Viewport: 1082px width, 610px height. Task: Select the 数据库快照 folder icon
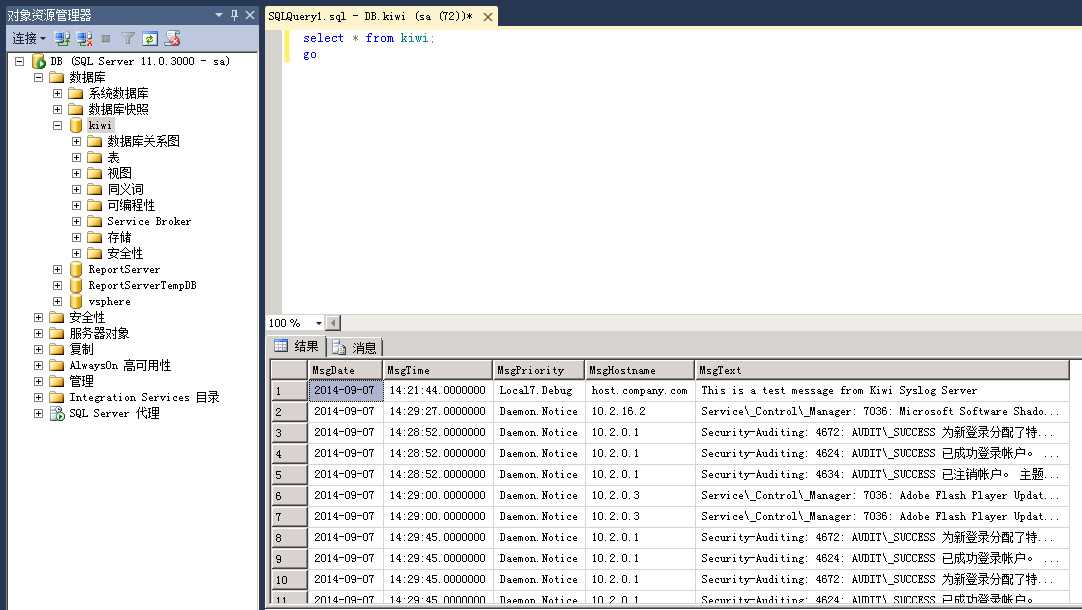click(76, 109)
